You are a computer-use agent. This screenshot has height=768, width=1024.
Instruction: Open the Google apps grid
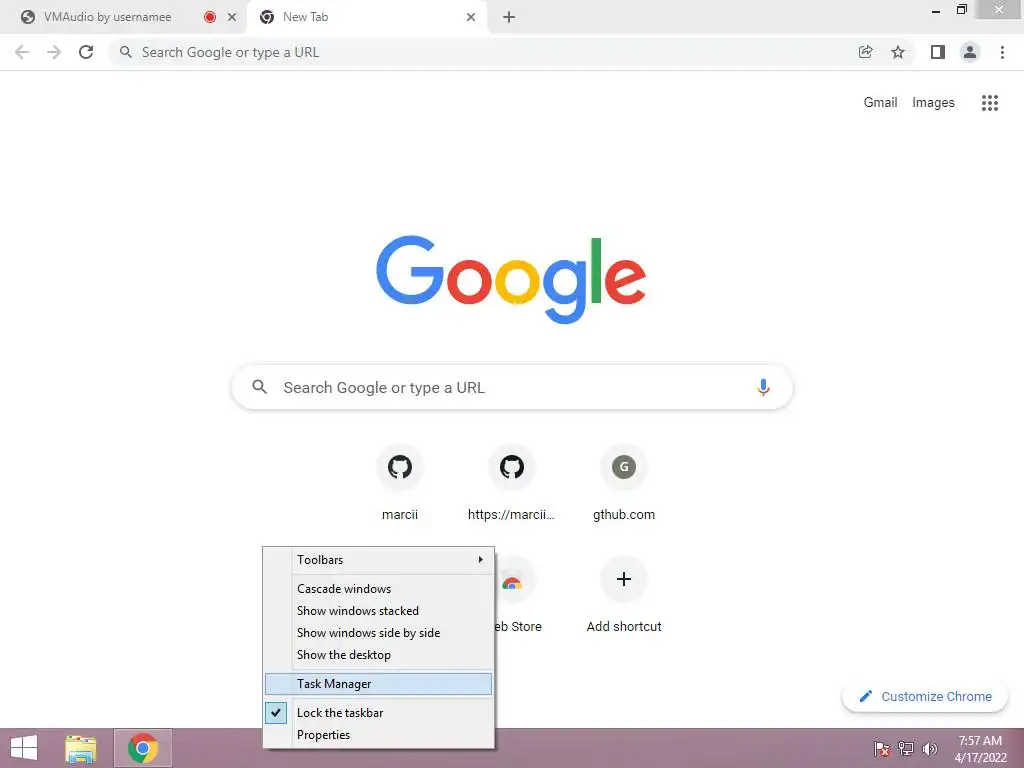989,103
